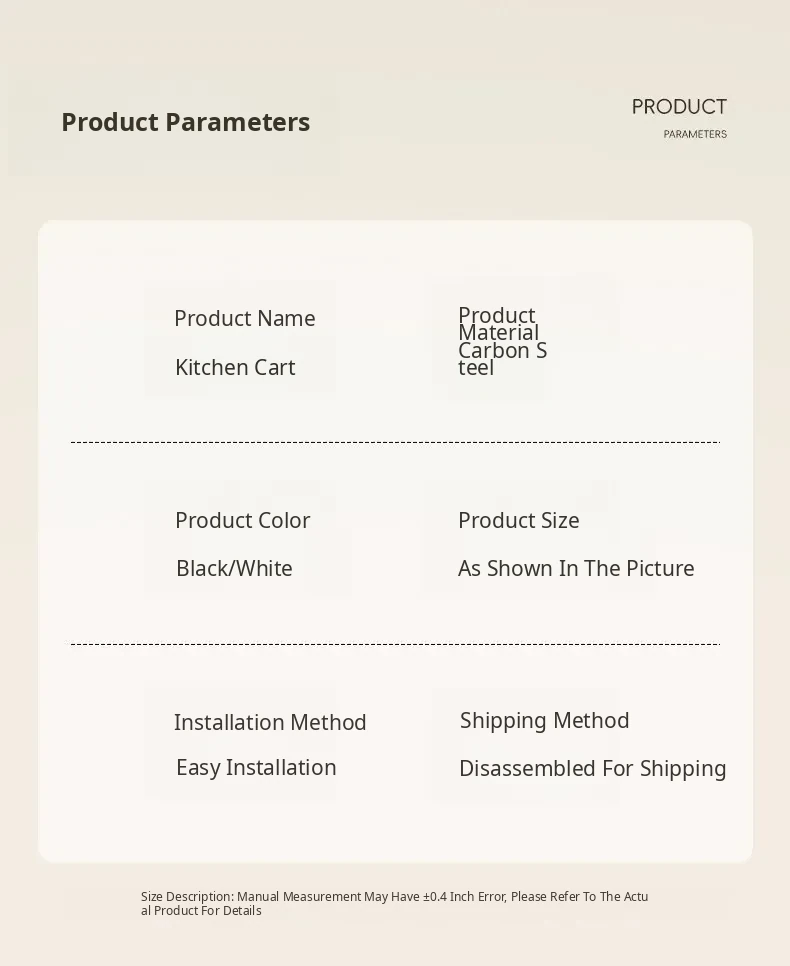Click the "Black/White" color value
Viewport: 790px width, 966px height.
point(234,568)
